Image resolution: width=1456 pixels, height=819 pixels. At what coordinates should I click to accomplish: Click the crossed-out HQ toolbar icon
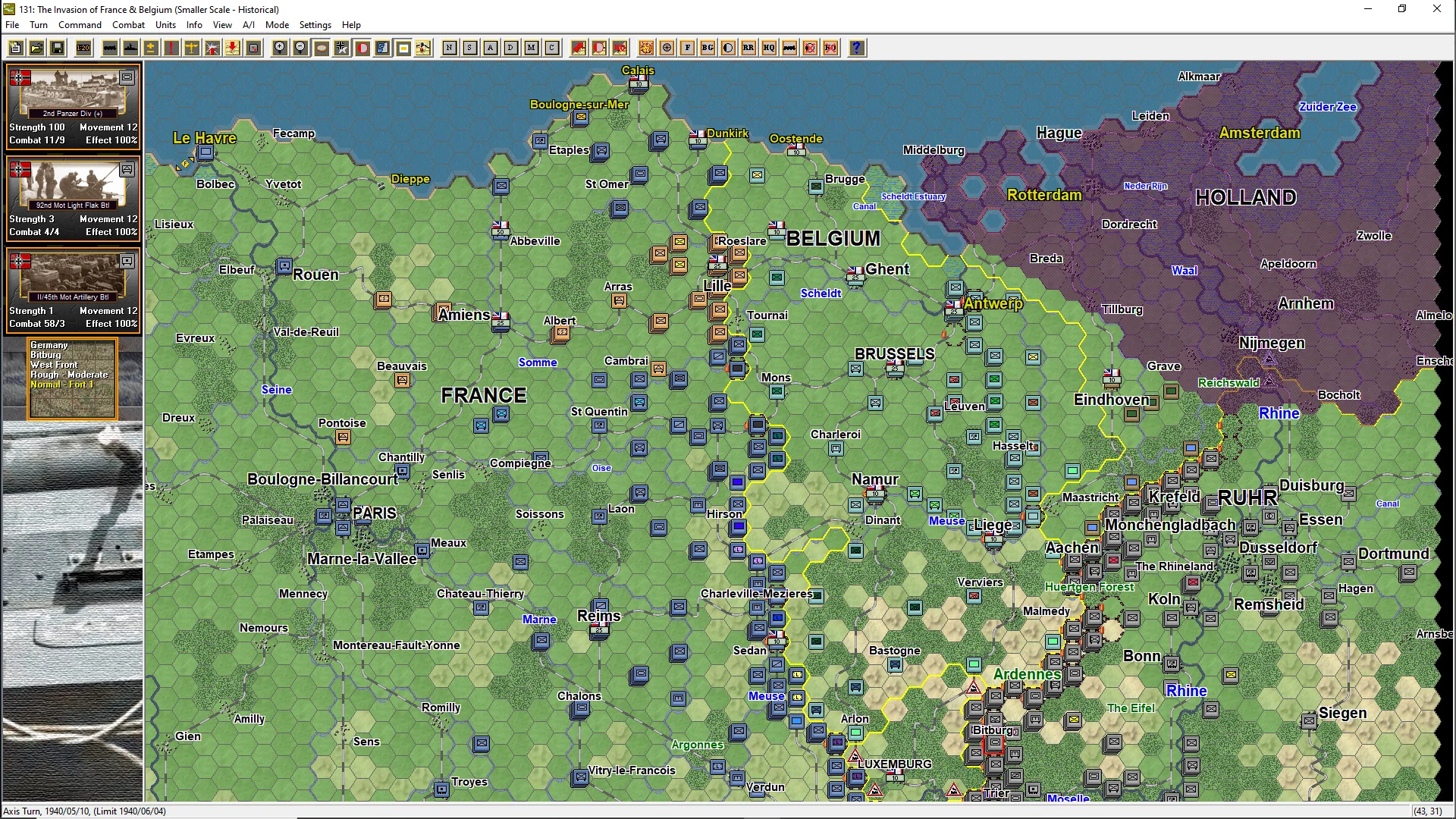830,48
